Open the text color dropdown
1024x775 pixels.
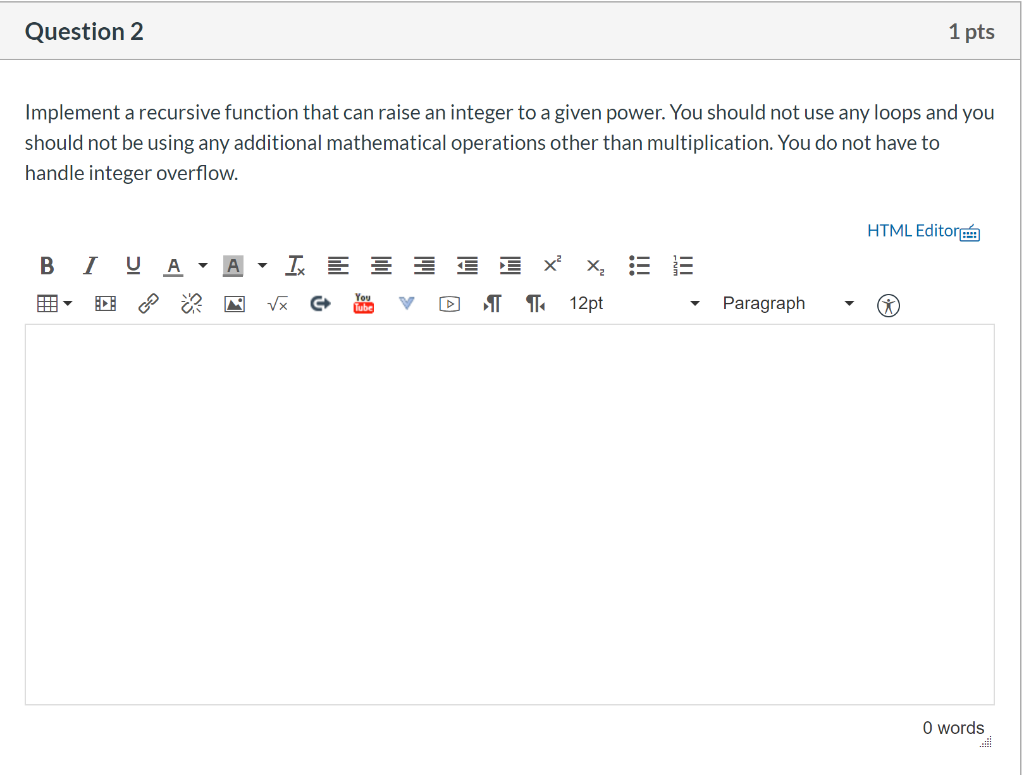point(203,266)
